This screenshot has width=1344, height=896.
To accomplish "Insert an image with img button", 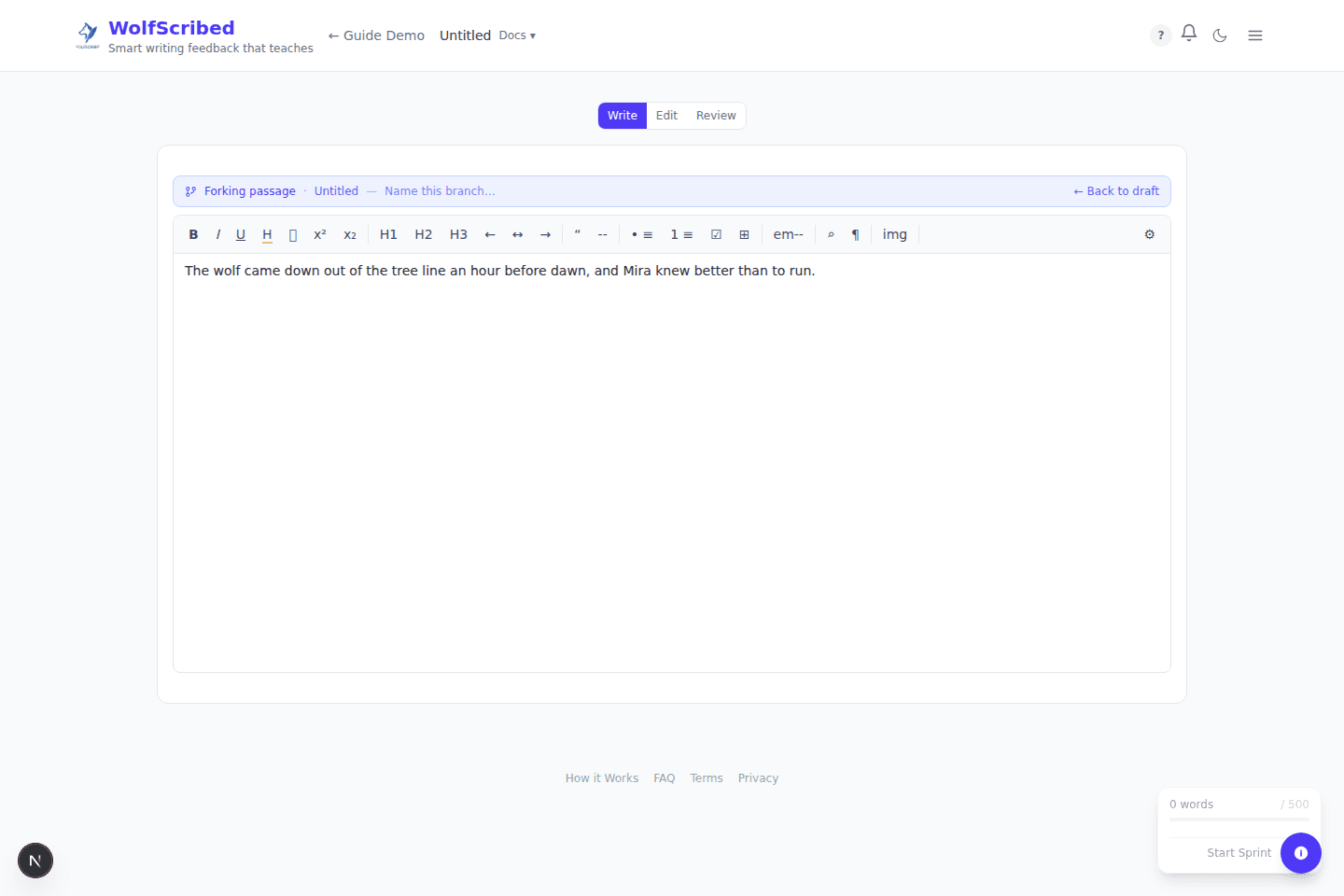I will [895, 234].
